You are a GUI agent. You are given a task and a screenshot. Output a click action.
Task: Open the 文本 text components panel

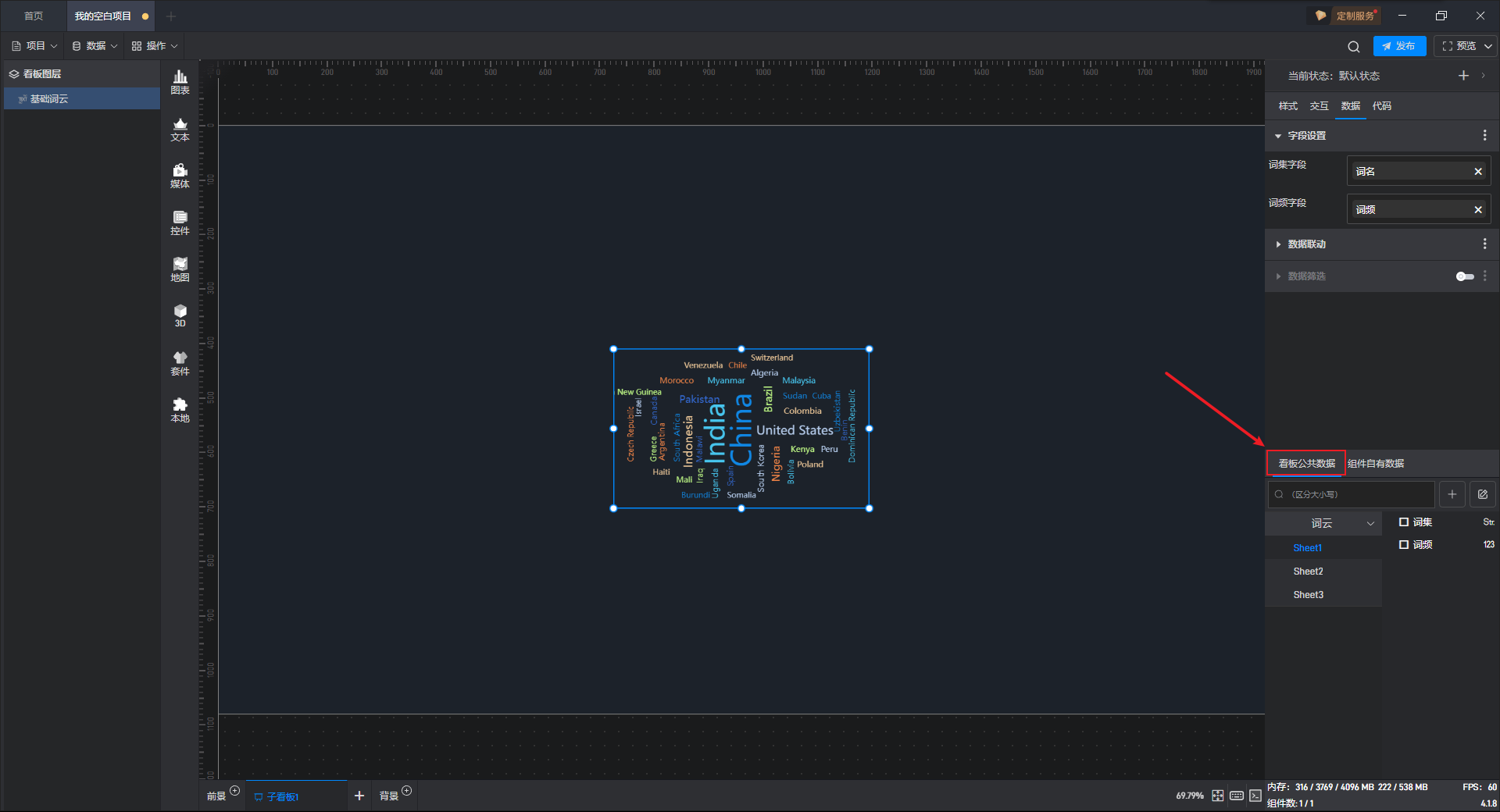[180, 129]
